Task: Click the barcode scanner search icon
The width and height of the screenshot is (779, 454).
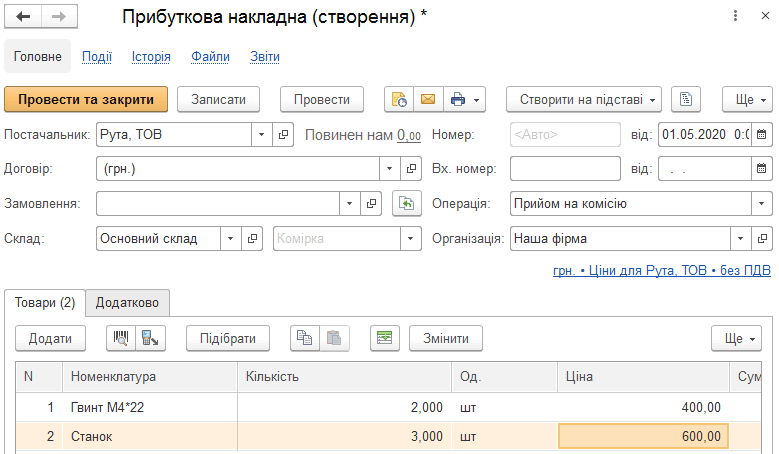Action: pos(121,338)
